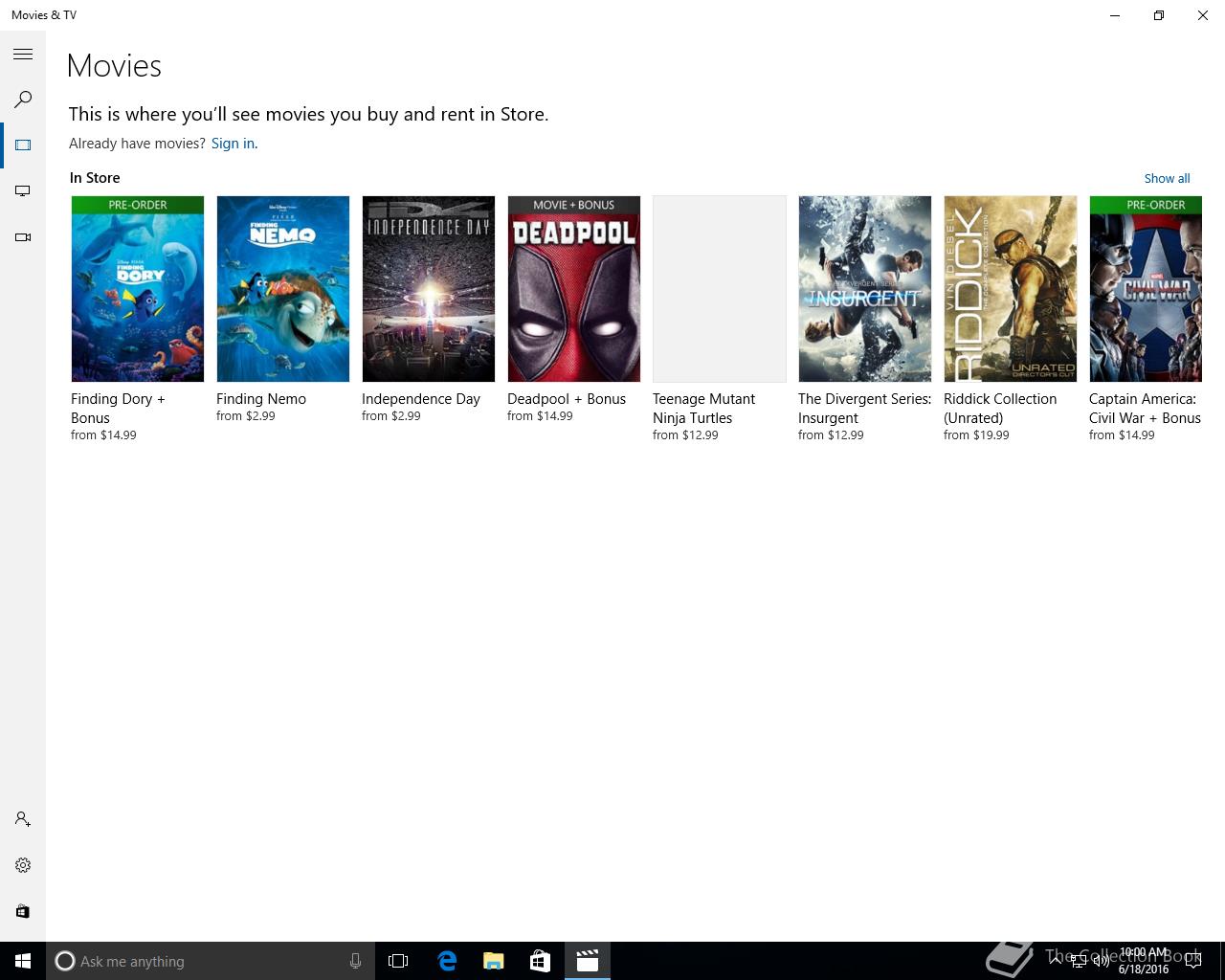
Task: Click 'from $2.99' price under Independence Day
Action: coord(391,416)
